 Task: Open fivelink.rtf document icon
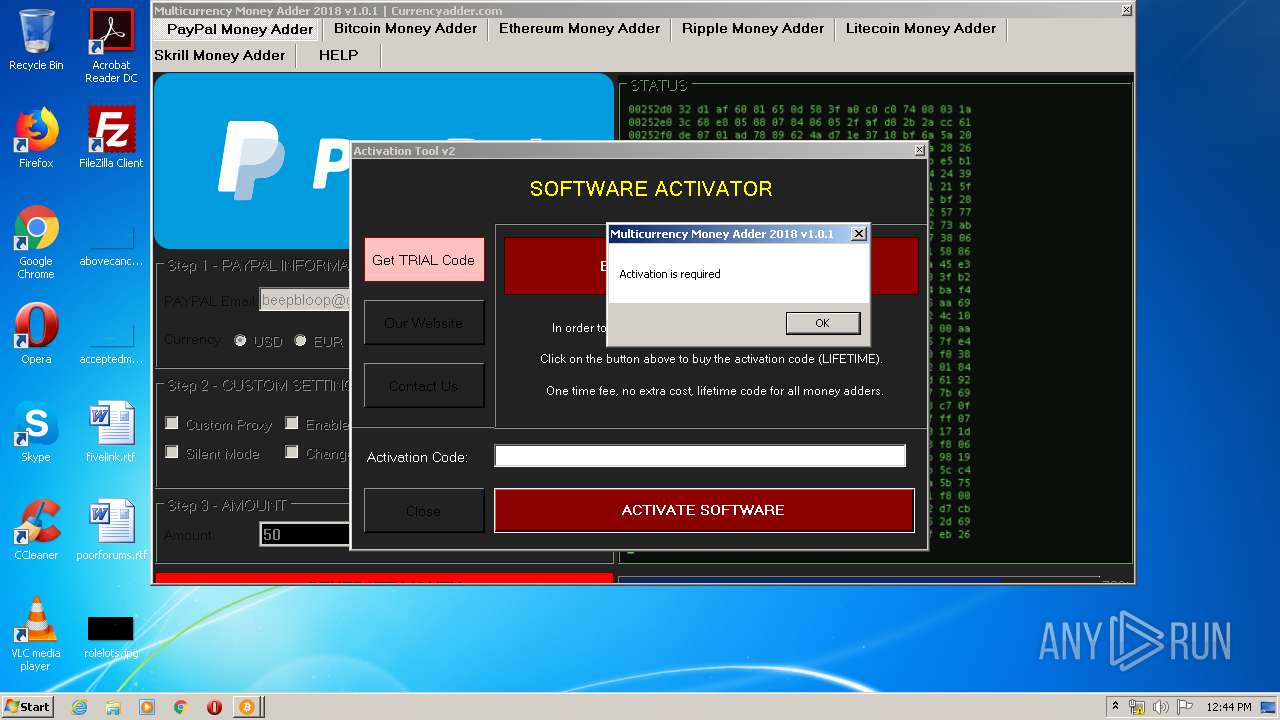[x=111, y=432]
